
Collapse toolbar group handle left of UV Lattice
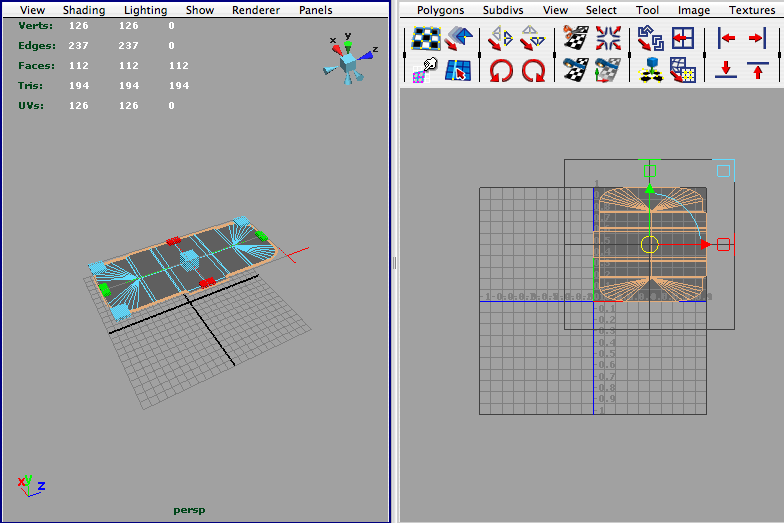(x=404, y=54)
